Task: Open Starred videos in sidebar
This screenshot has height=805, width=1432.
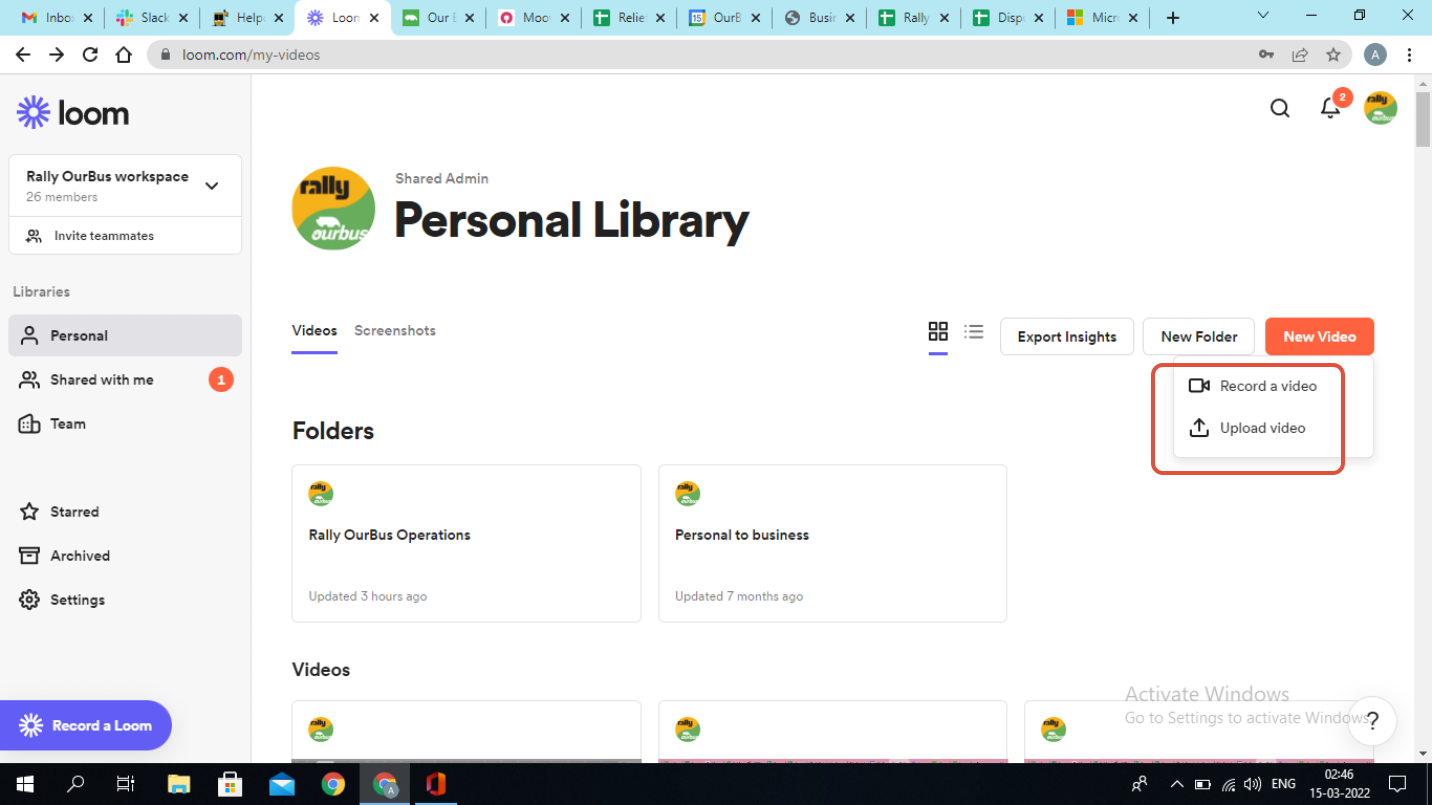Action: pyautogui.click(x=125, y=512)
